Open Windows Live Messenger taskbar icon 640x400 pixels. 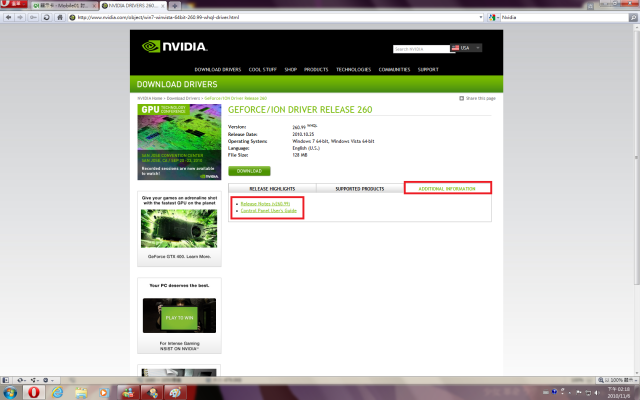tap(129, 393)
